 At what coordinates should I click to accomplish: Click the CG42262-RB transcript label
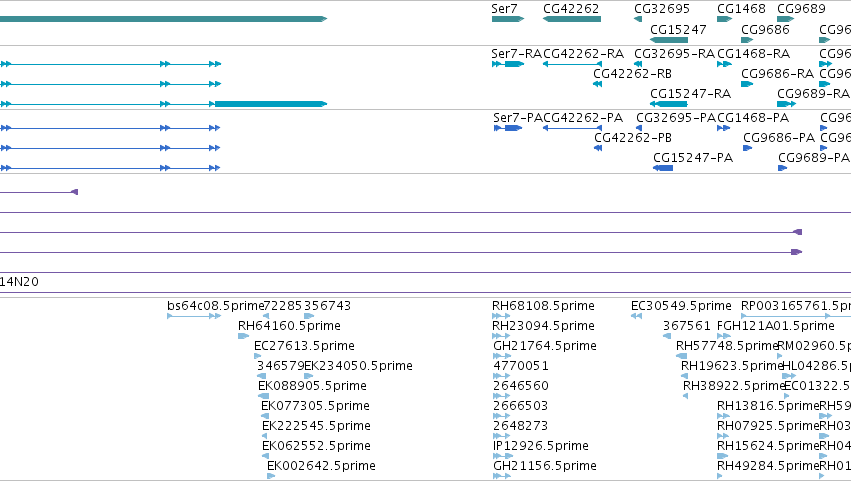632,74
